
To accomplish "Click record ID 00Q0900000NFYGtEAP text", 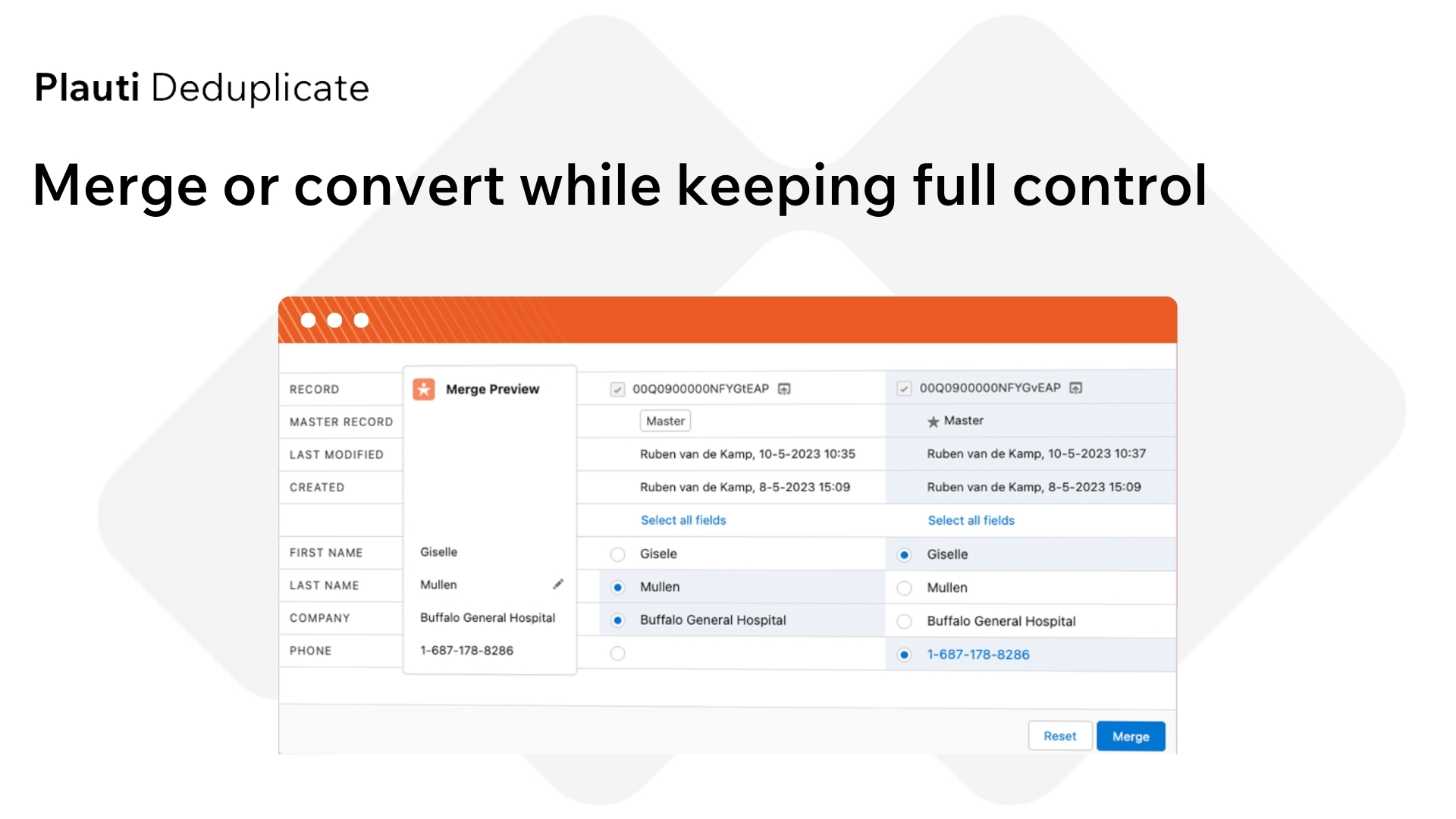I will (x=701, y=389).
